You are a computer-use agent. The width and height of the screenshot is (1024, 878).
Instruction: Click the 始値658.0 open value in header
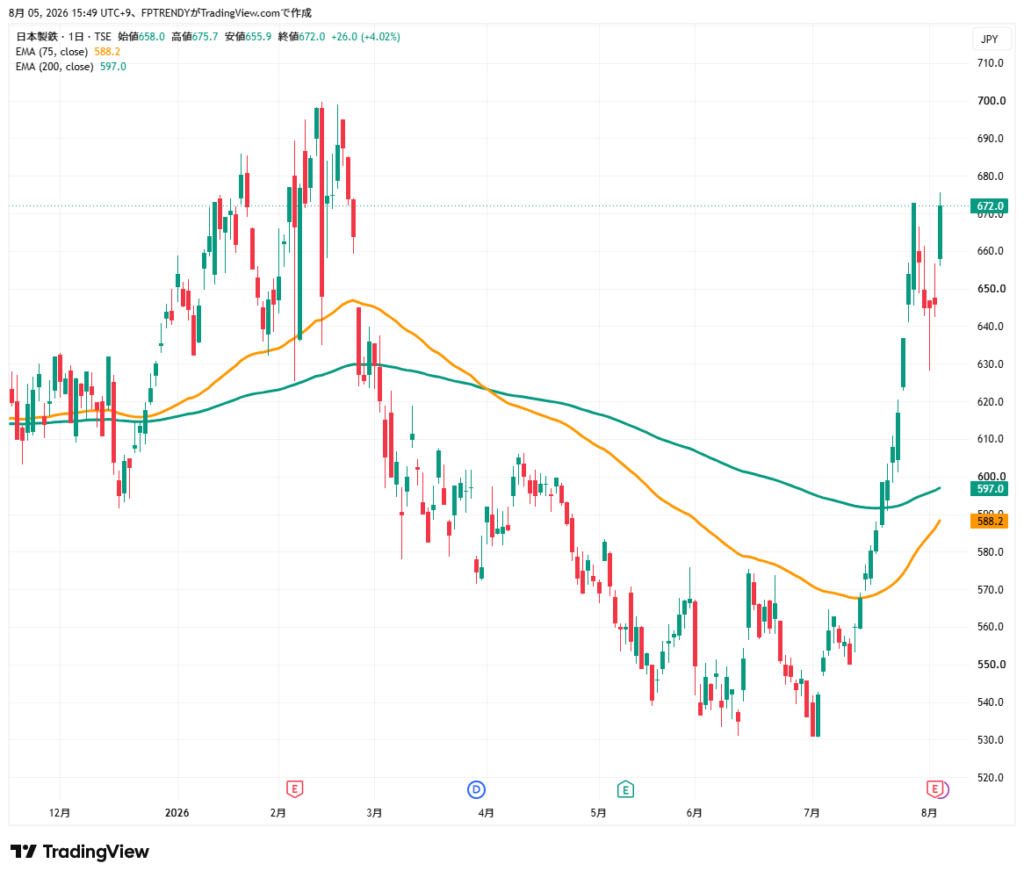coord(141,37)
